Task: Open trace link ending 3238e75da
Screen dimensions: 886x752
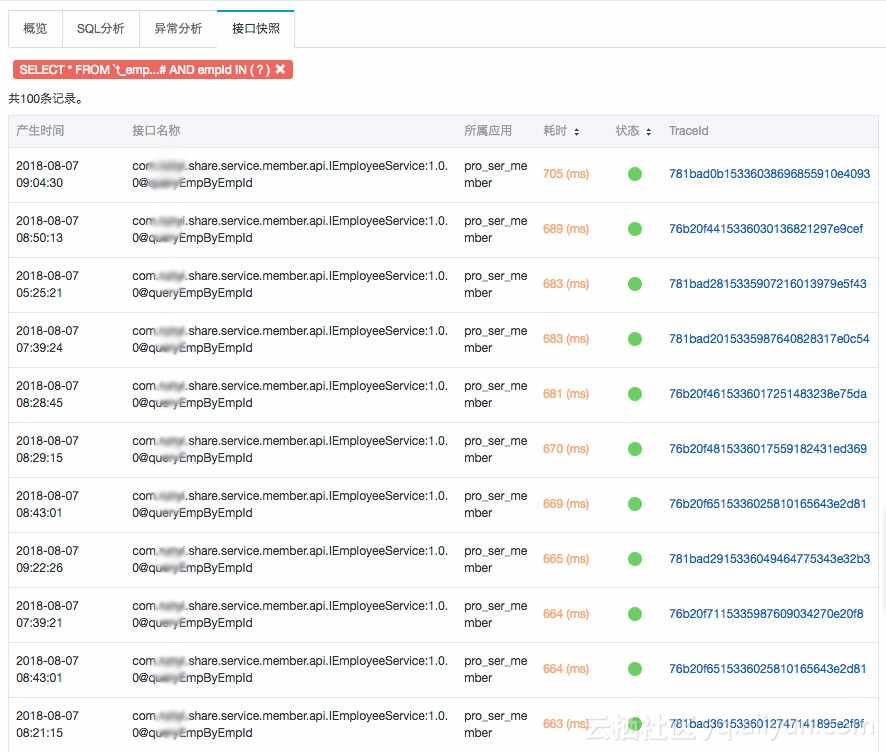Action: [767, 394]
